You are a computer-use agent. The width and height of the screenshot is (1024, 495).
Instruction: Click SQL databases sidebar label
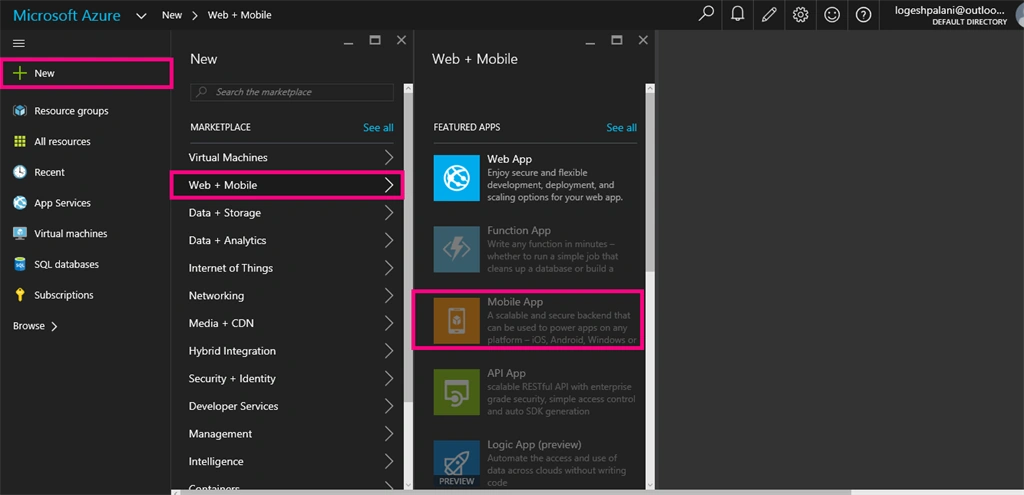coord(67,264)
